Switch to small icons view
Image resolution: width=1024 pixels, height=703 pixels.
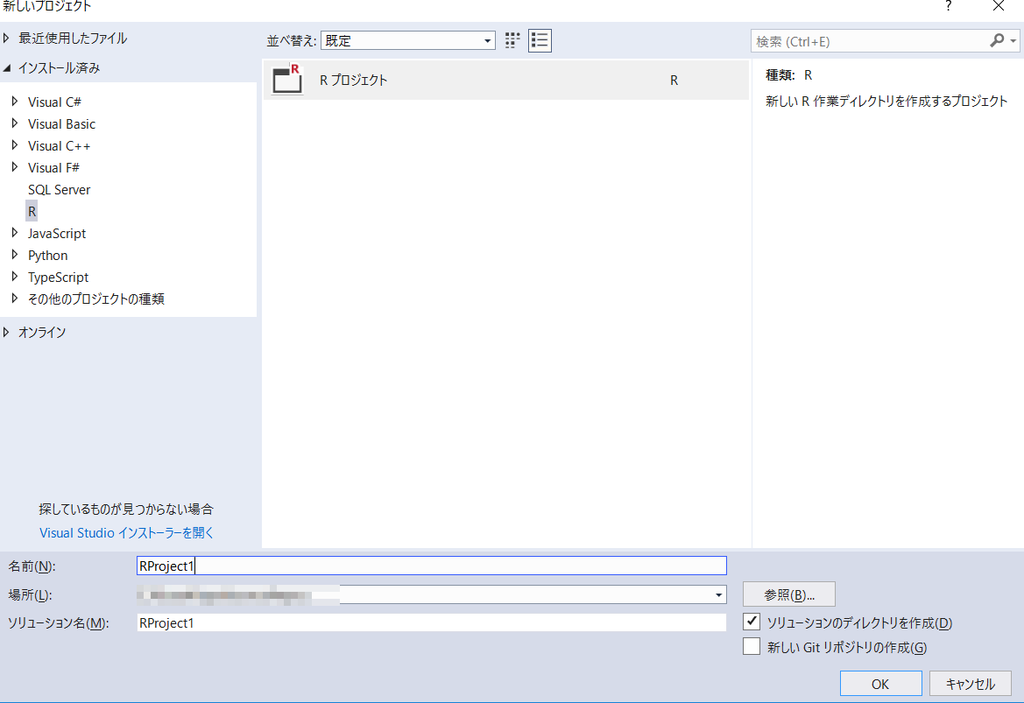click(513, 41)
